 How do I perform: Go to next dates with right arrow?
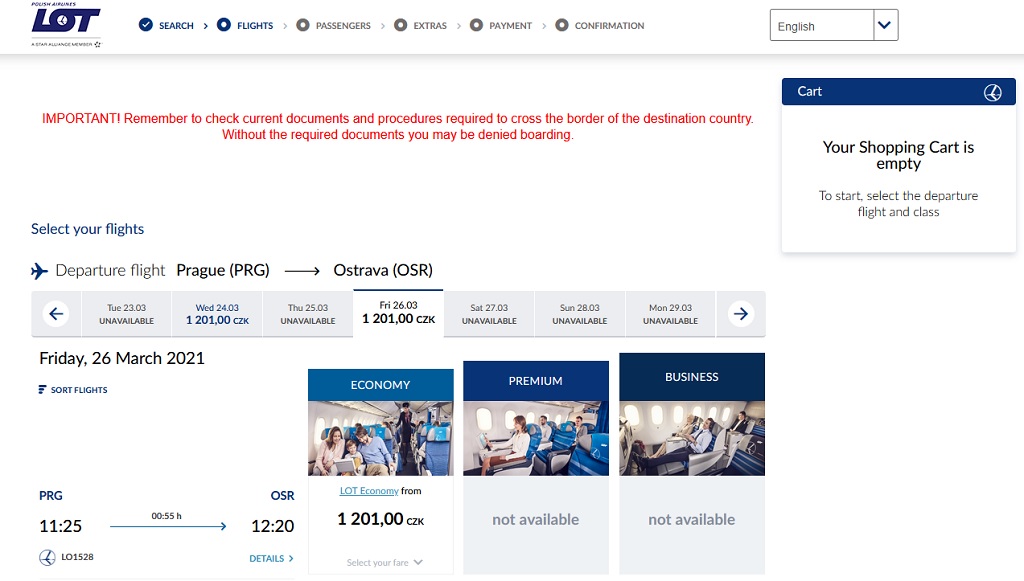[x=741, y=314]
